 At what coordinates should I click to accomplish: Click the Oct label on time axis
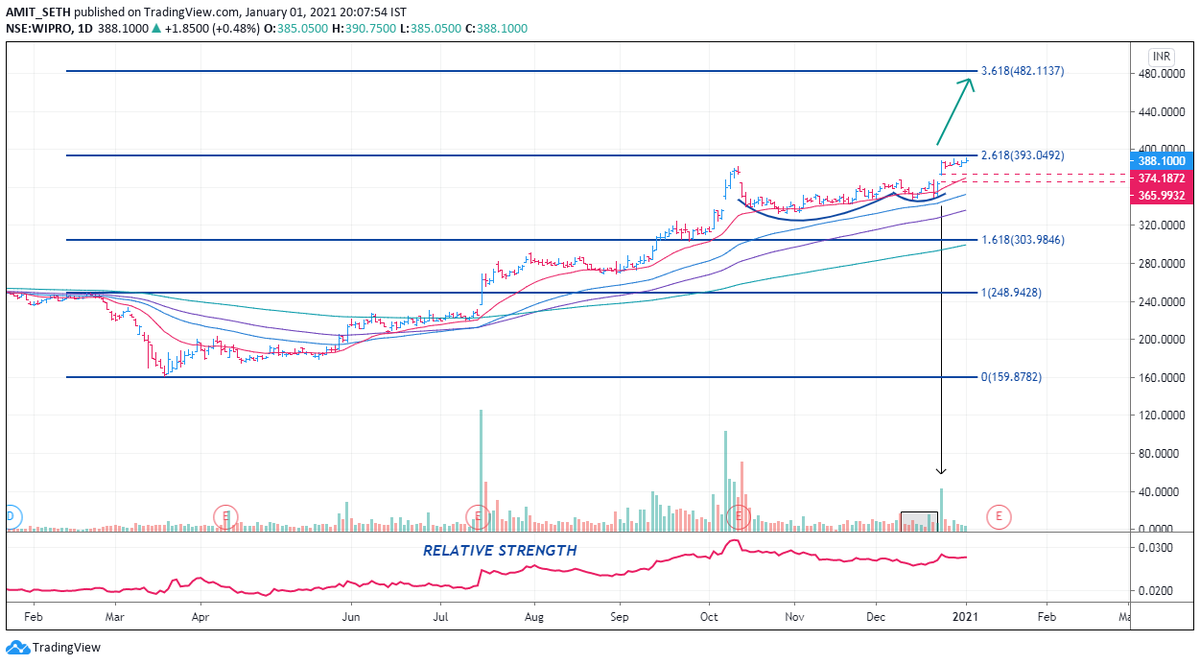709,619
